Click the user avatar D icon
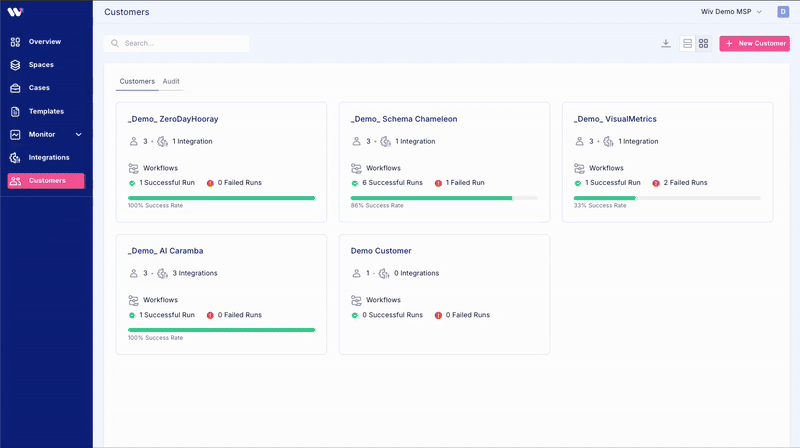The width and height of the screenshot is (800, 448). (782, 12)
